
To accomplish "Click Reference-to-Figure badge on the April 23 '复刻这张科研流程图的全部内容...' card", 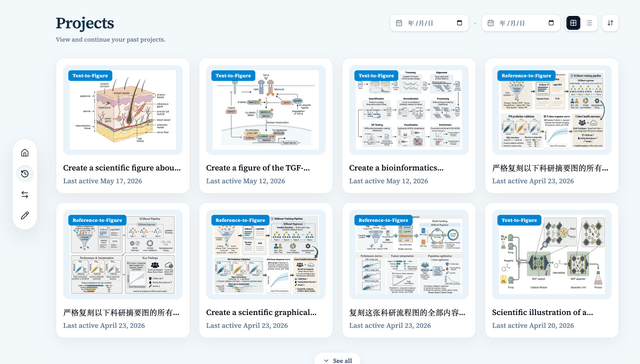I will pos(383,220).
